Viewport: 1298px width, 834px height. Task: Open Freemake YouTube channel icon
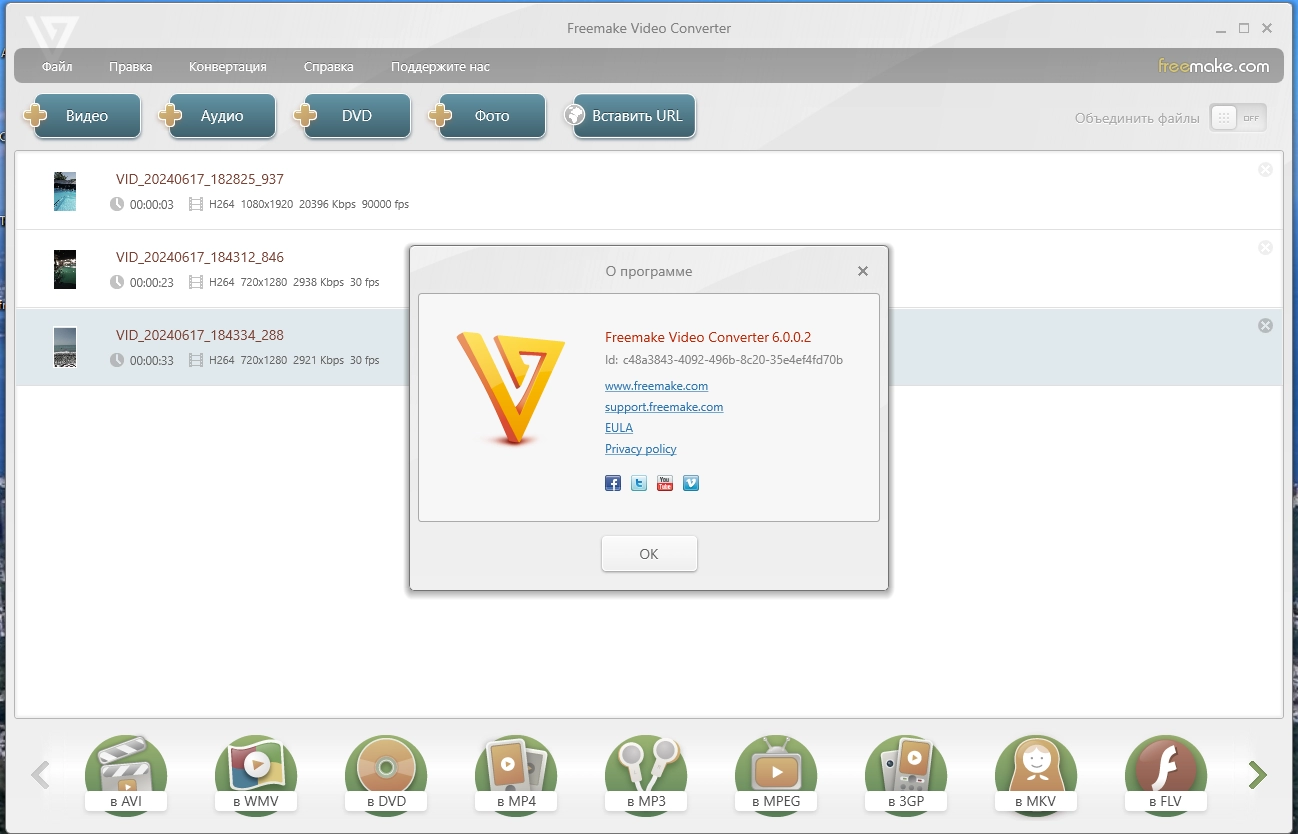click(665, 483)
